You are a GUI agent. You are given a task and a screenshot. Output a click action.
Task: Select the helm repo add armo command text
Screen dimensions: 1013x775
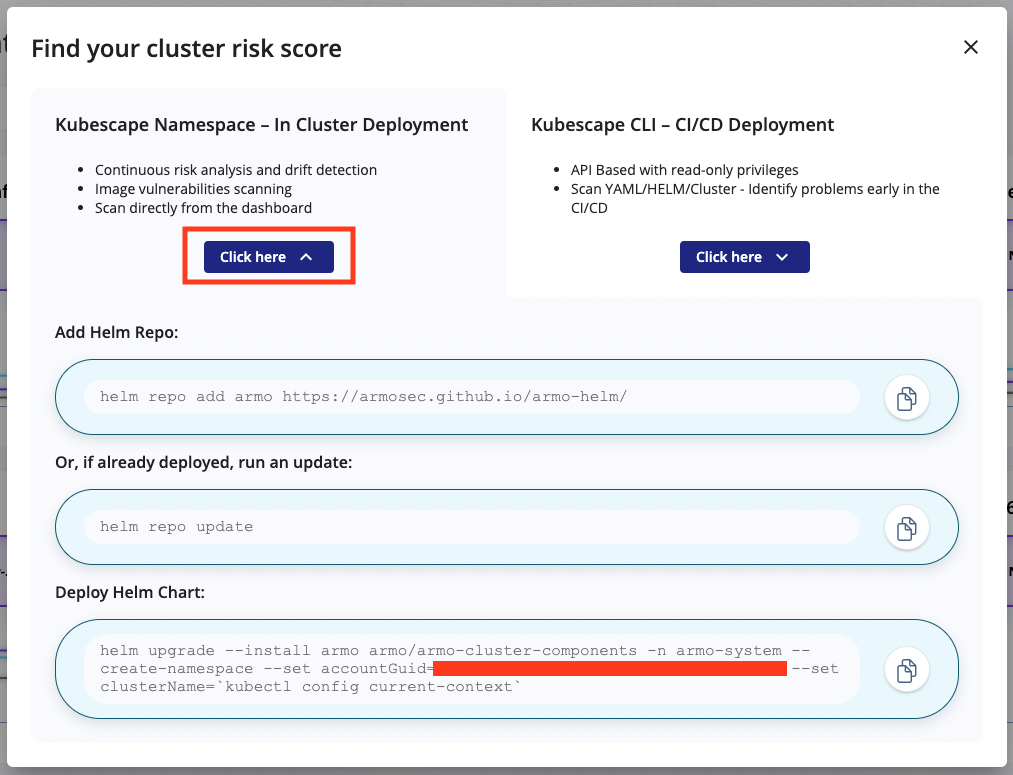pos(363,397)
